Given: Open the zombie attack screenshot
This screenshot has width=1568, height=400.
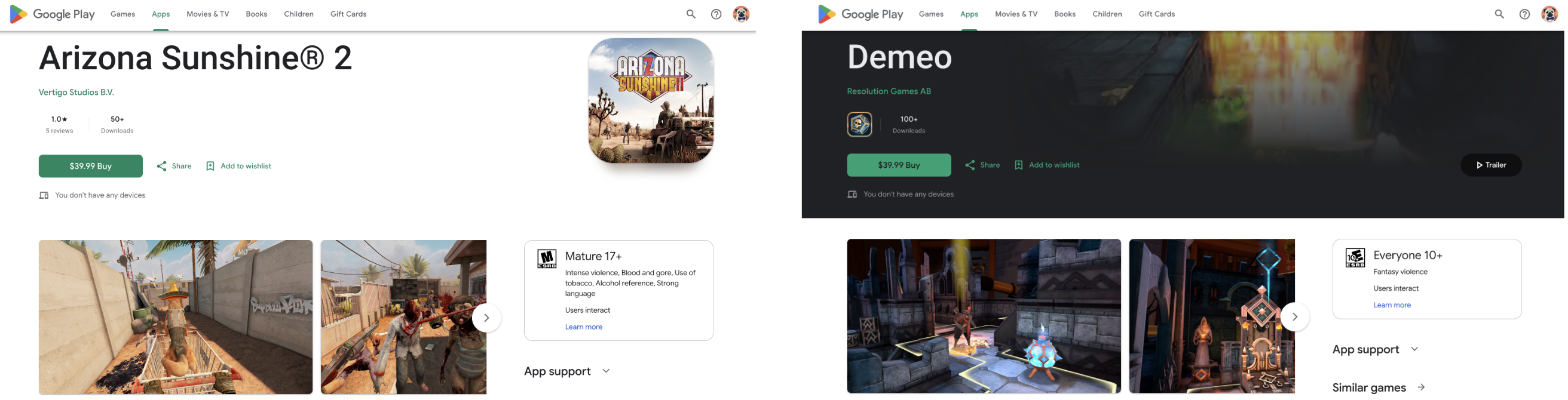Looking at the screenshot, I should pyautogui.click(x=403, y=318).
